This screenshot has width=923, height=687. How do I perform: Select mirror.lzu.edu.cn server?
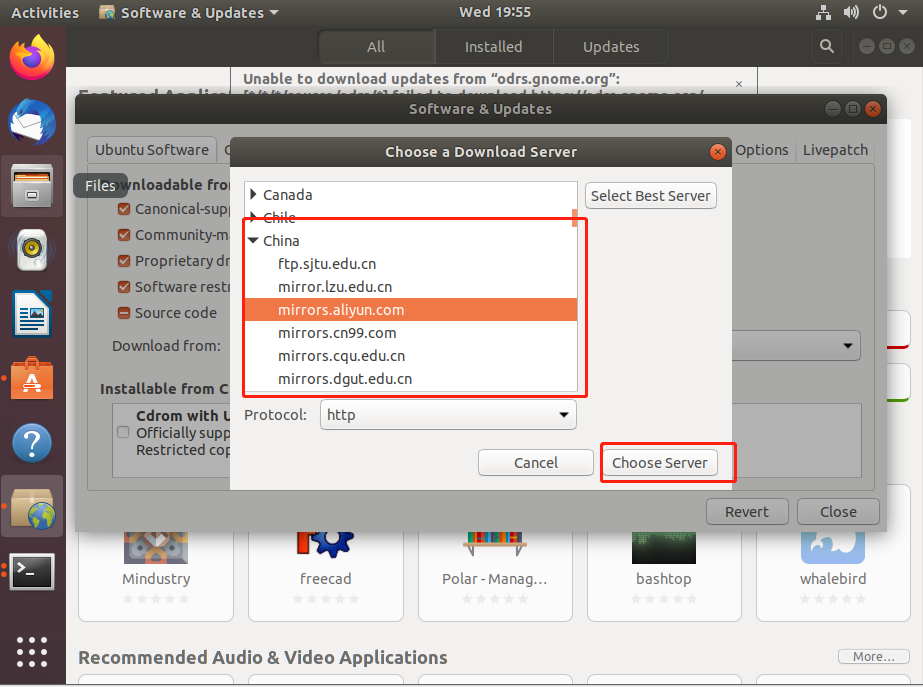click(410, 287)
